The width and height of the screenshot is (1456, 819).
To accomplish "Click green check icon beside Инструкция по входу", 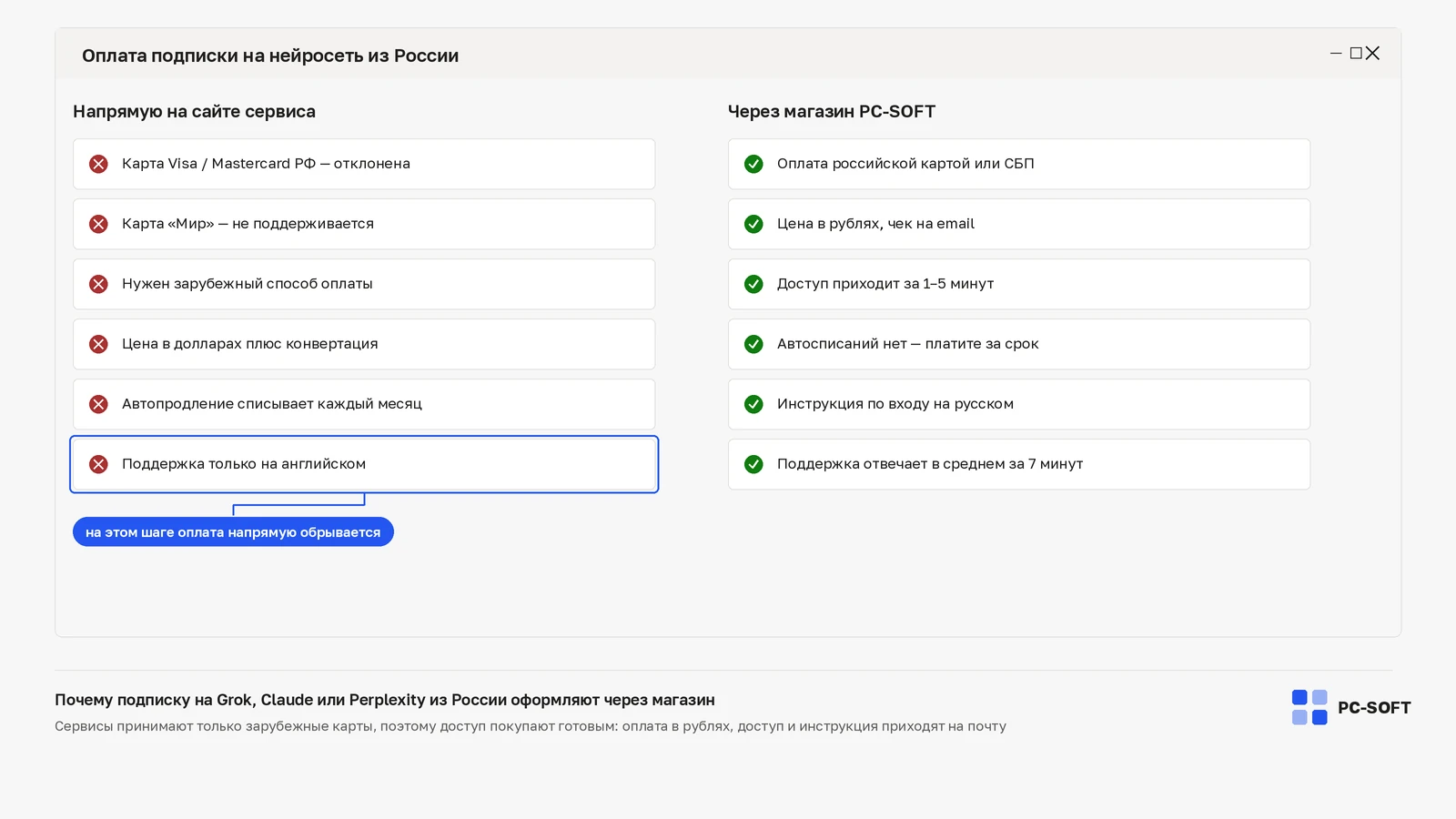I will (x=753, y=404).
